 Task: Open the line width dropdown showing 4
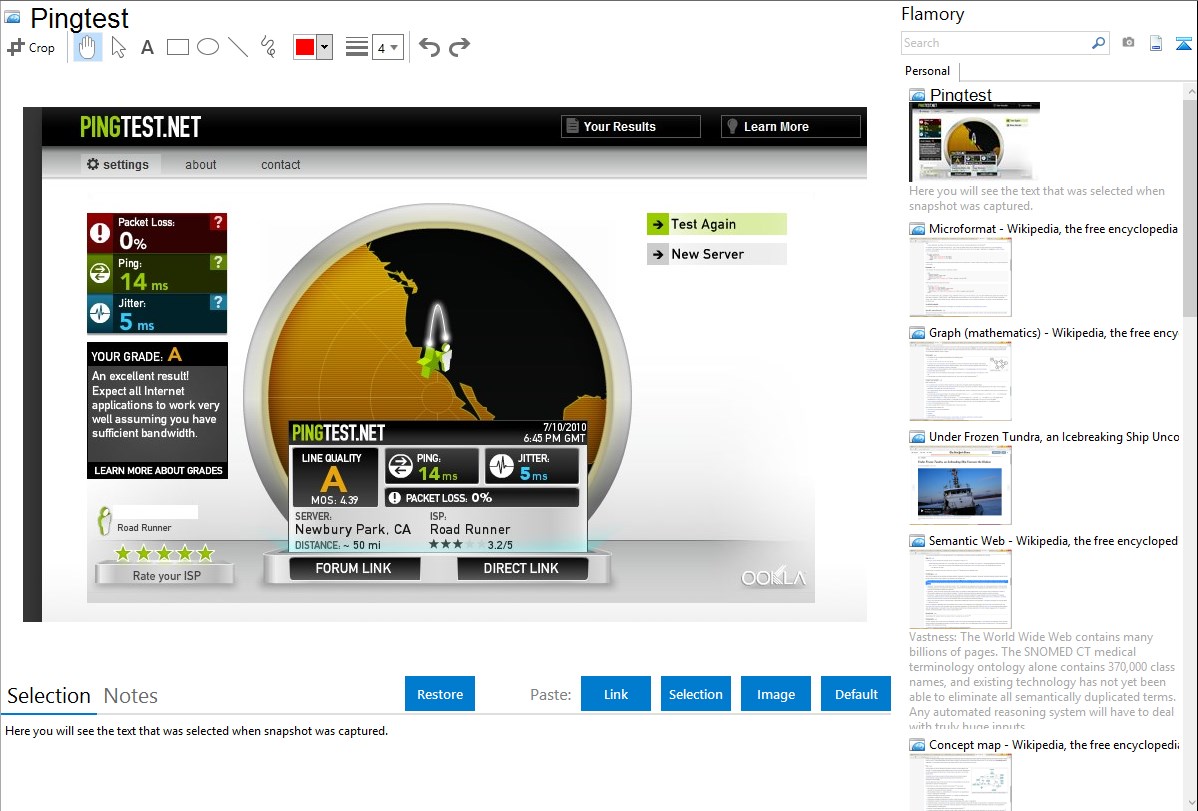[x=387, y=47]
